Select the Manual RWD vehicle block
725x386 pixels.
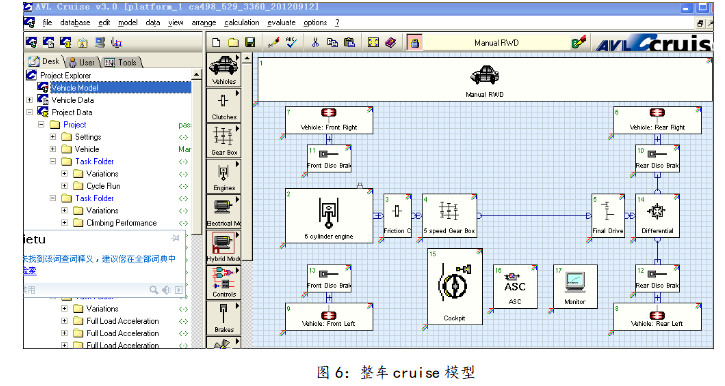(485, 80)
